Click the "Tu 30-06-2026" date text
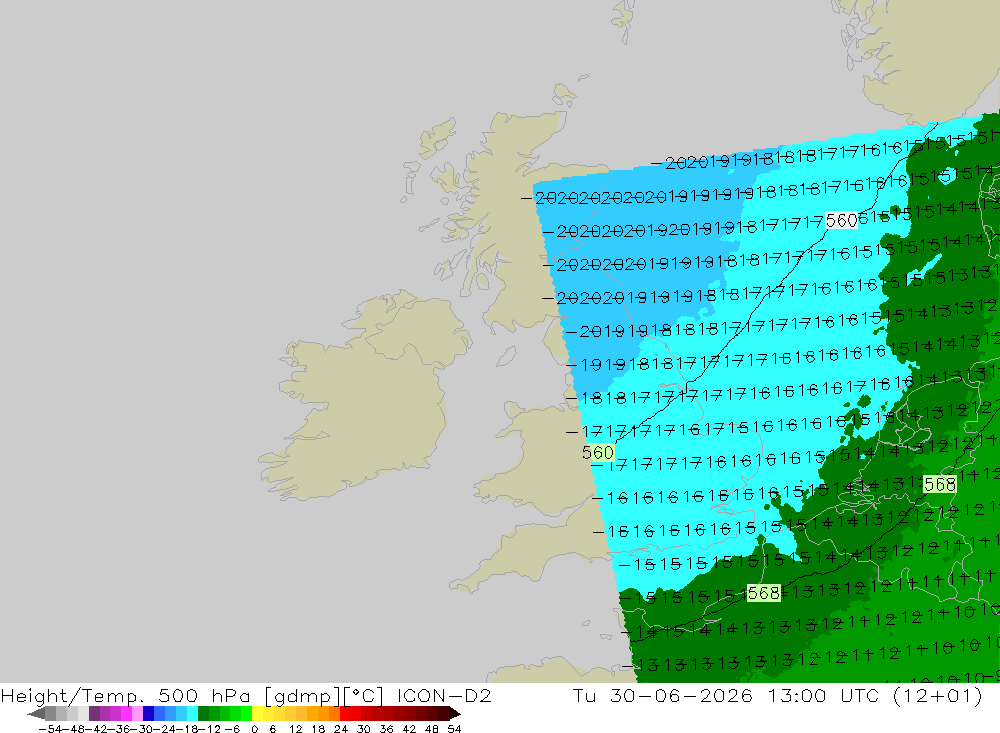The height and width of the screenshot is (733, 1000). [x=662, y=695]
